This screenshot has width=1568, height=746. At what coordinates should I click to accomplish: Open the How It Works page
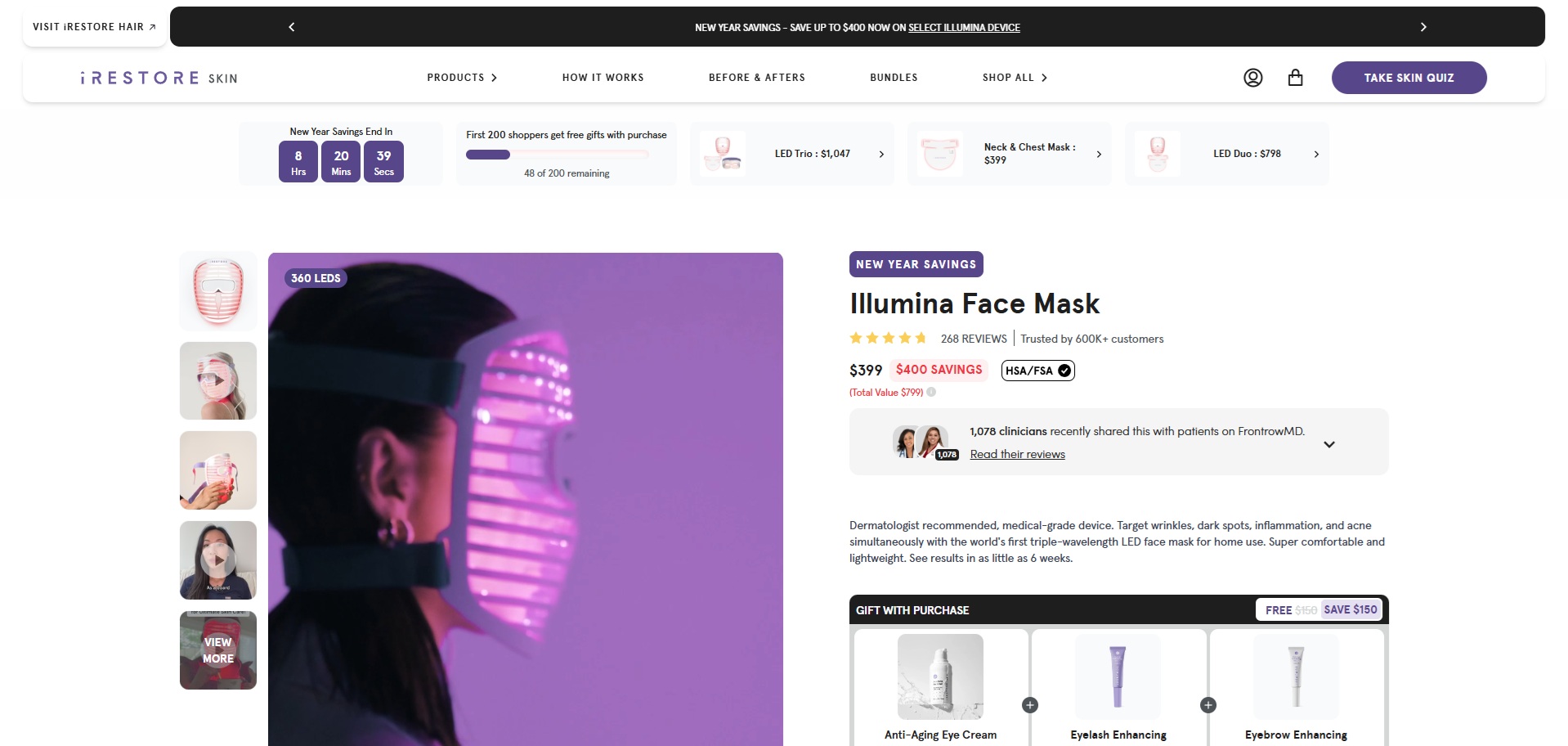pos(603,78)
